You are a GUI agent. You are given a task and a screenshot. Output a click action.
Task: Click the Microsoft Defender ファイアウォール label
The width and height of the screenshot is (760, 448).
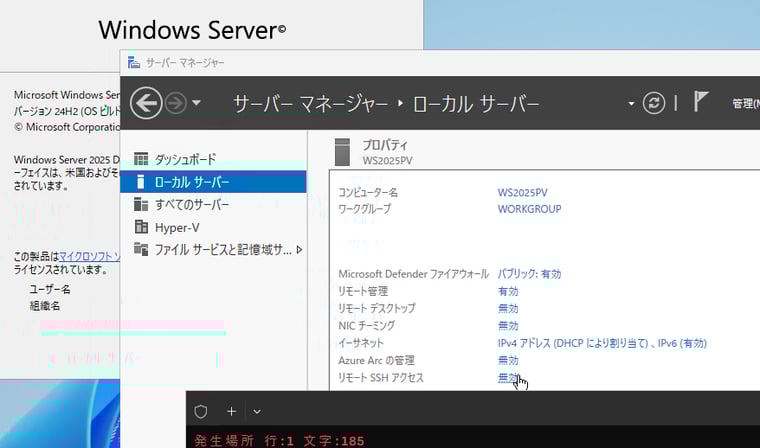tap(413, 274)
